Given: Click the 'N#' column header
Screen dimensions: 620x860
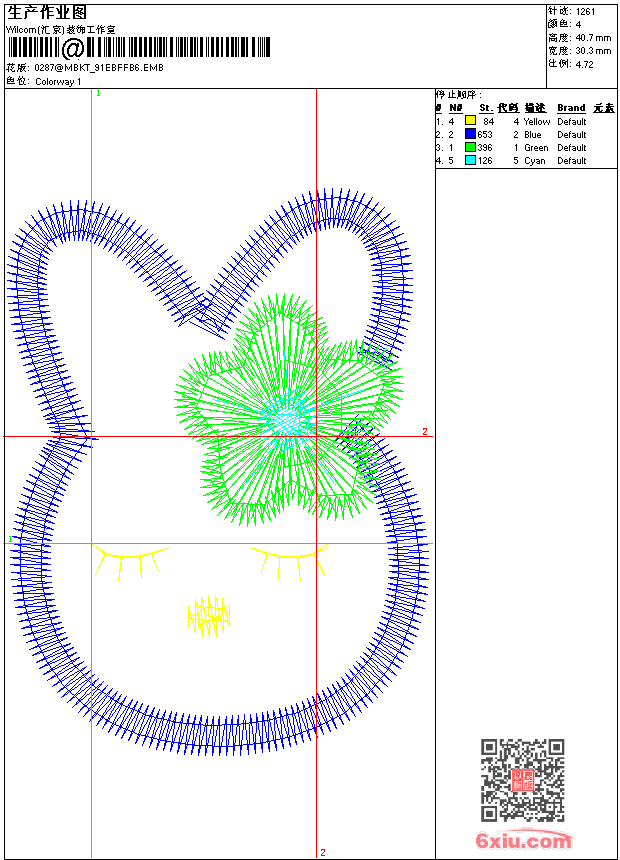Looking at the screenshot, I should point(456,108).
